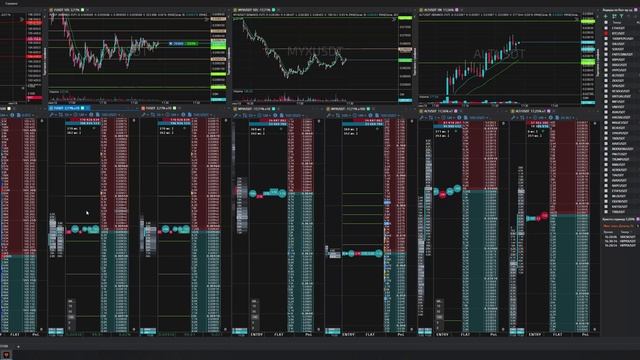
Task: Select second FUSDT order book tab
Action: [x=160, y=108]
